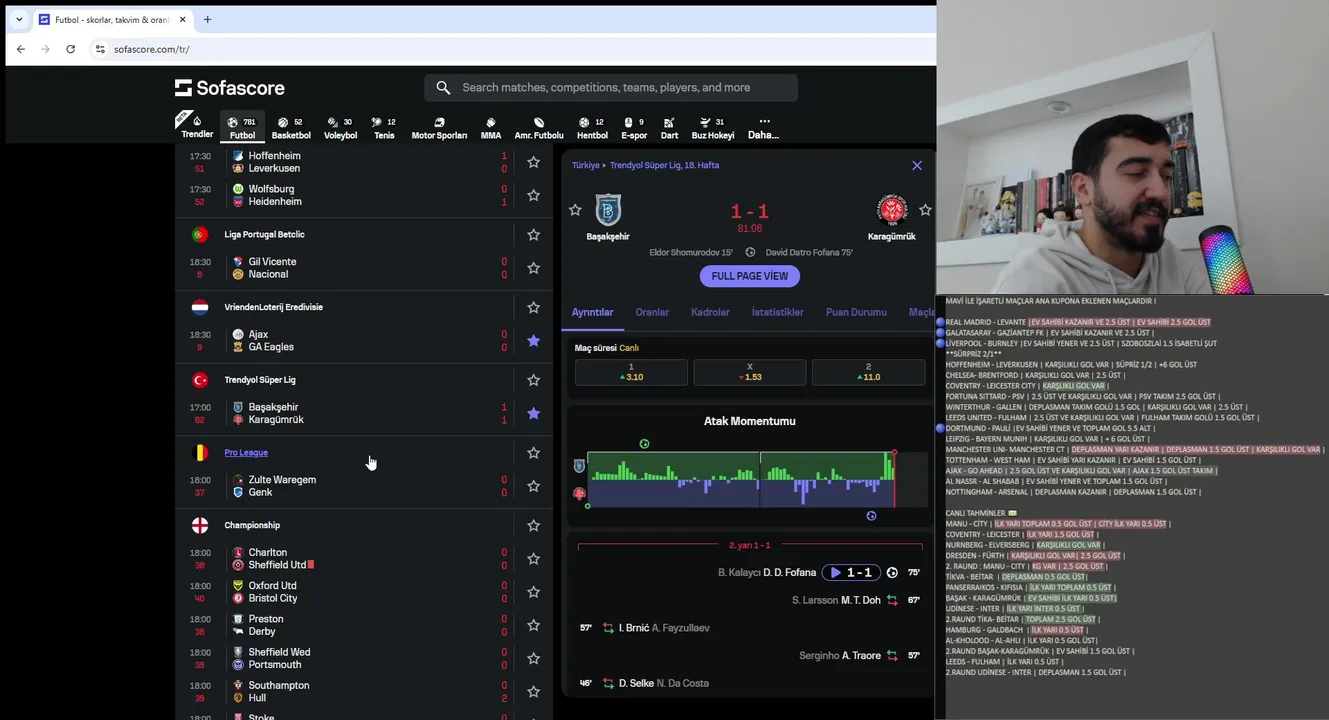Toggle favorite star for Wolfsburg - Heidenheim
Screen dimensions: 1329x720
click(533, 195)
